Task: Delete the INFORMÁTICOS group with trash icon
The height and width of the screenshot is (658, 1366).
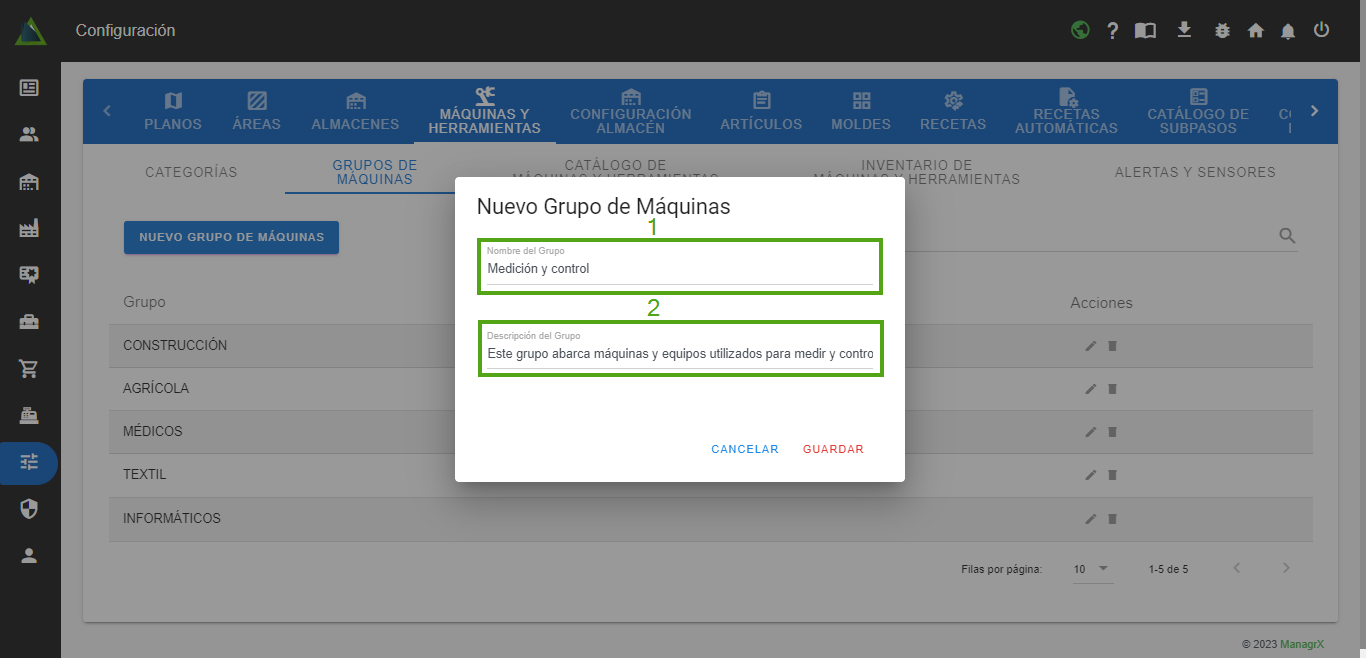Action: coord(1112,519)
